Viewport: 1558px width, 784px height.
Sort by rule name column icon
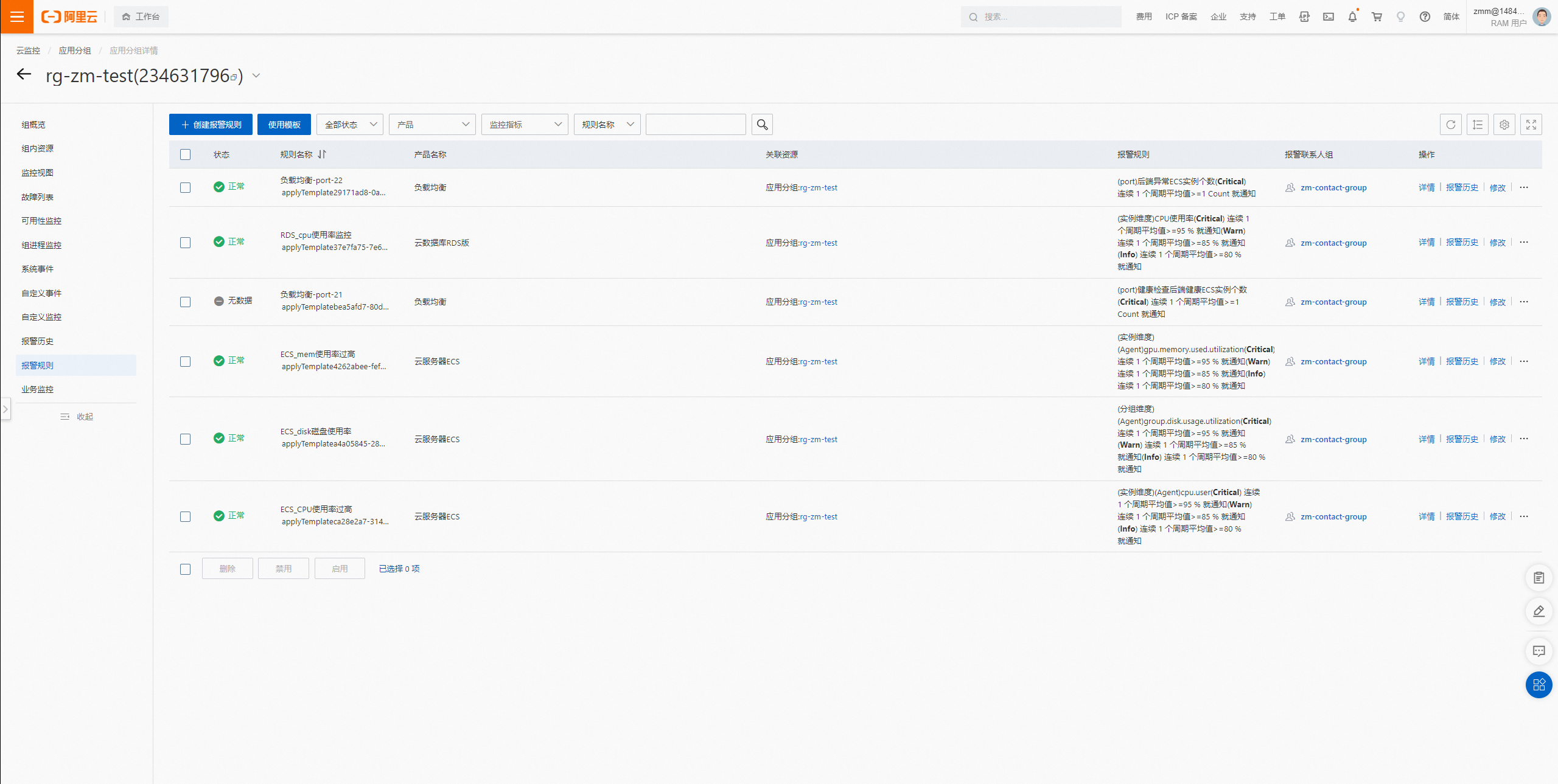click(322, 154)
